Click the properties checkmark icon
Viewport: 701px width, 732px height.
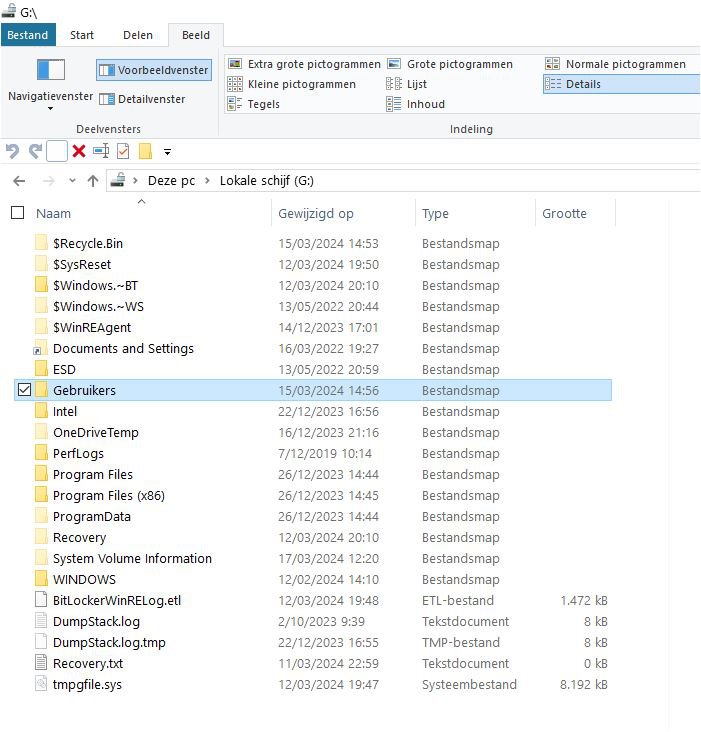coord(123,151)
